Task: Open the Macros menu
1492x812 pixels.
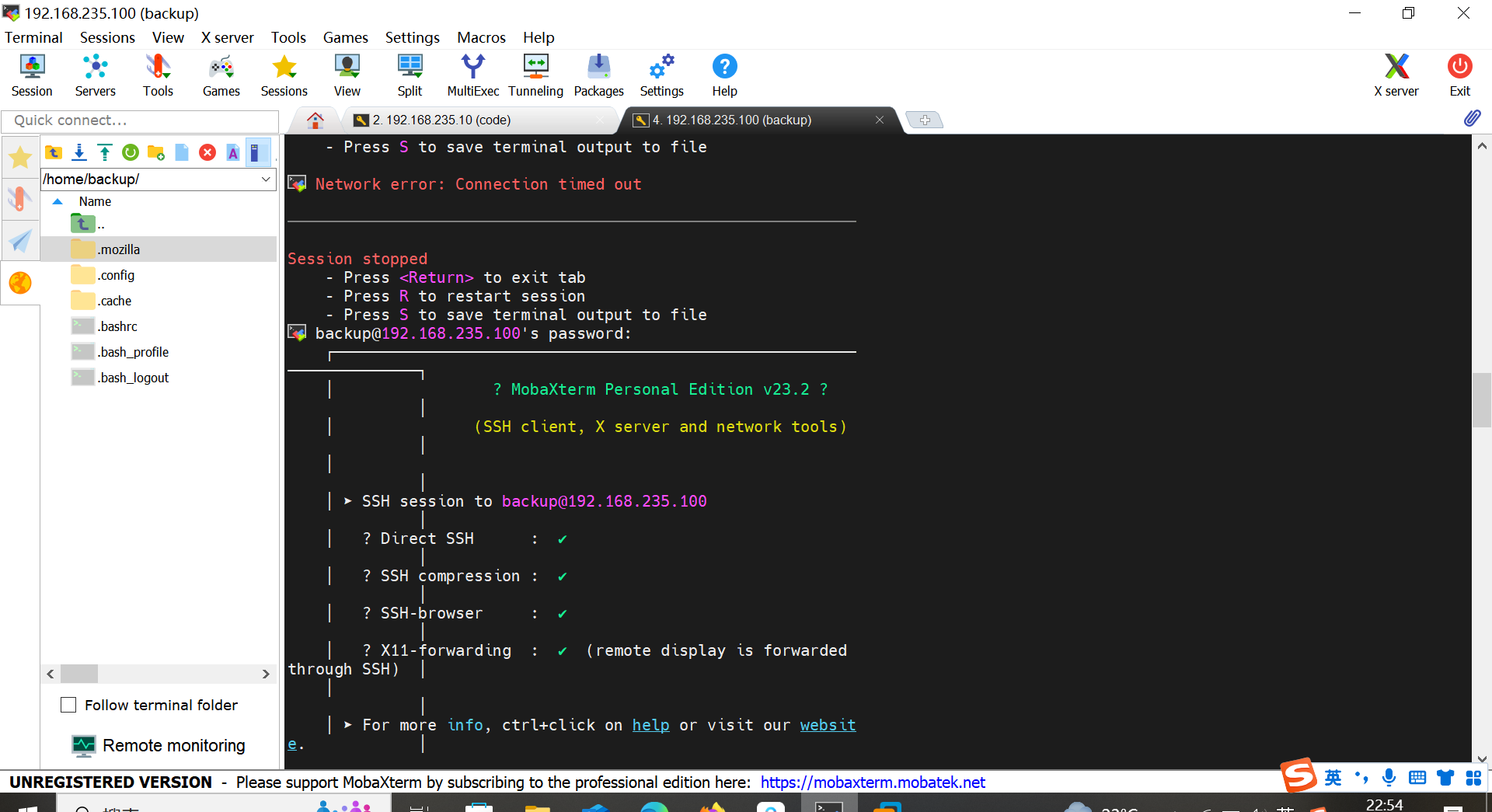Action: pos(481,37)
